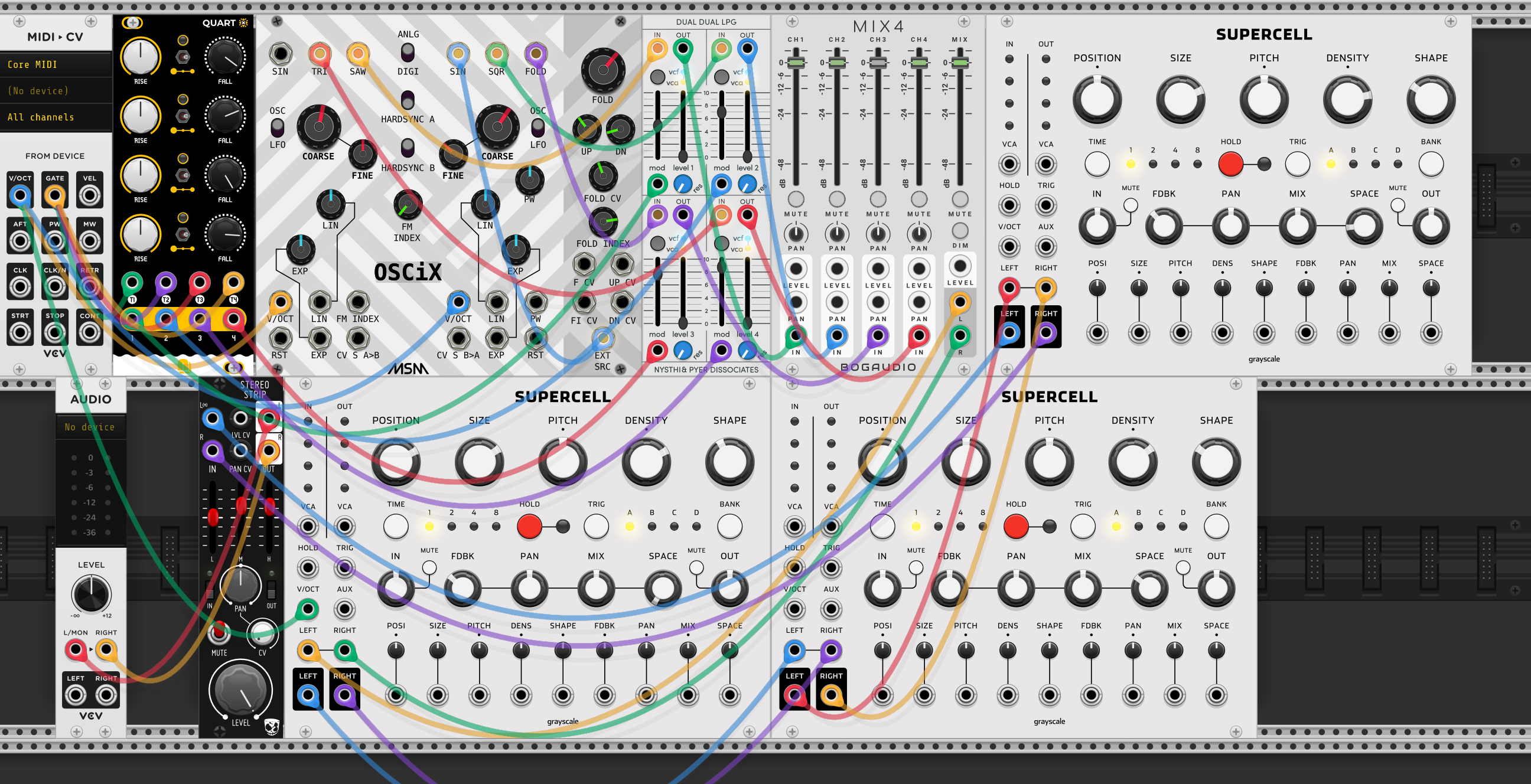Toggle the DIM button on MIX4
Screen dimensions: 1531x784
(x=960, y=230)
